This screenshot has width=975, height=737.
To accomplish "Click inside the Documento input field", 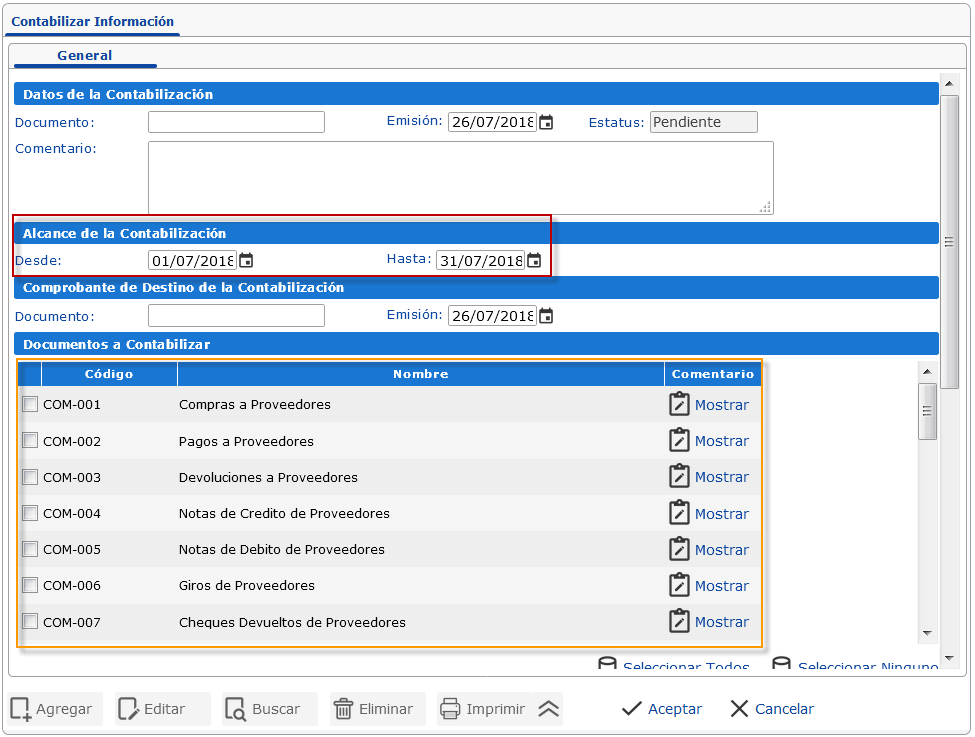I will pyautogui.click(x=236, y=121).
